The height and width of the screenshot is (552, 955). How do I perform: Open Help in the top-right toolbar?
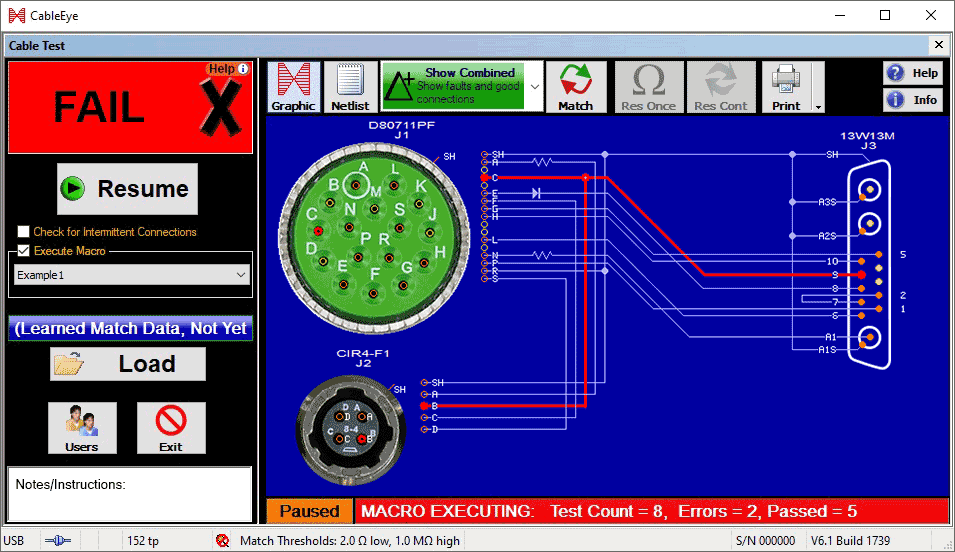tap(912, 73)
